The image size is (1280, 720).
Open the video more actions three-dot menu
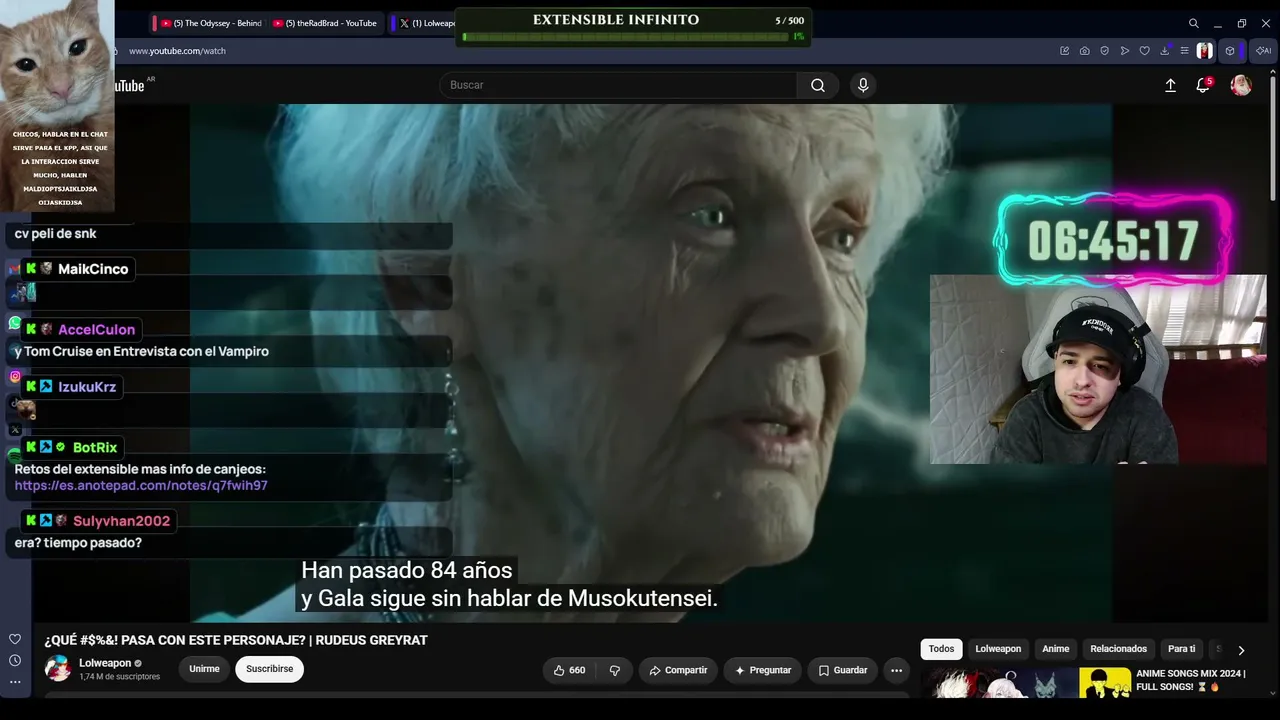[x=896, y=670]
